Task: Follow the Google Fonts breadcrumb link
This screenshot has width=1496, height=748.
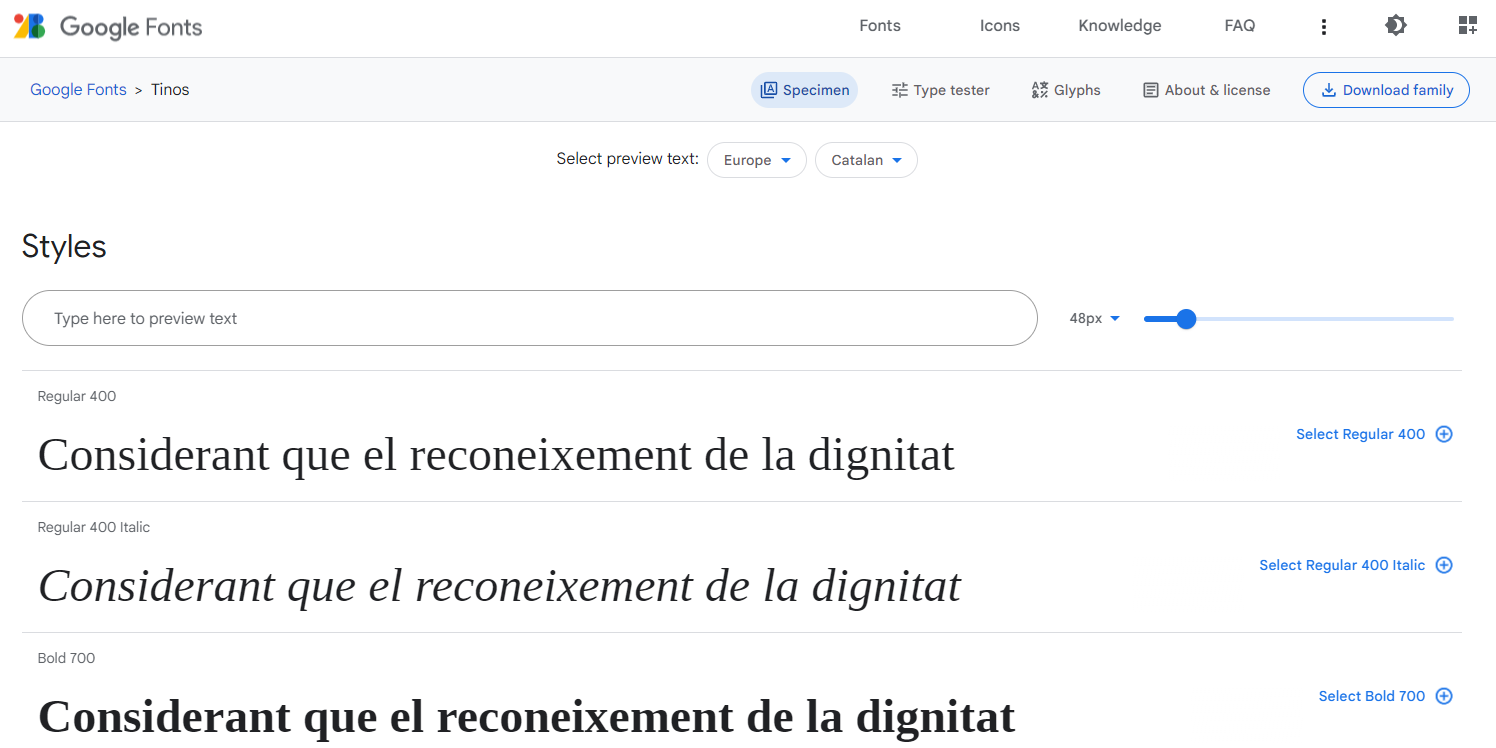Action: pyautogui.click(x=78, y=89)
